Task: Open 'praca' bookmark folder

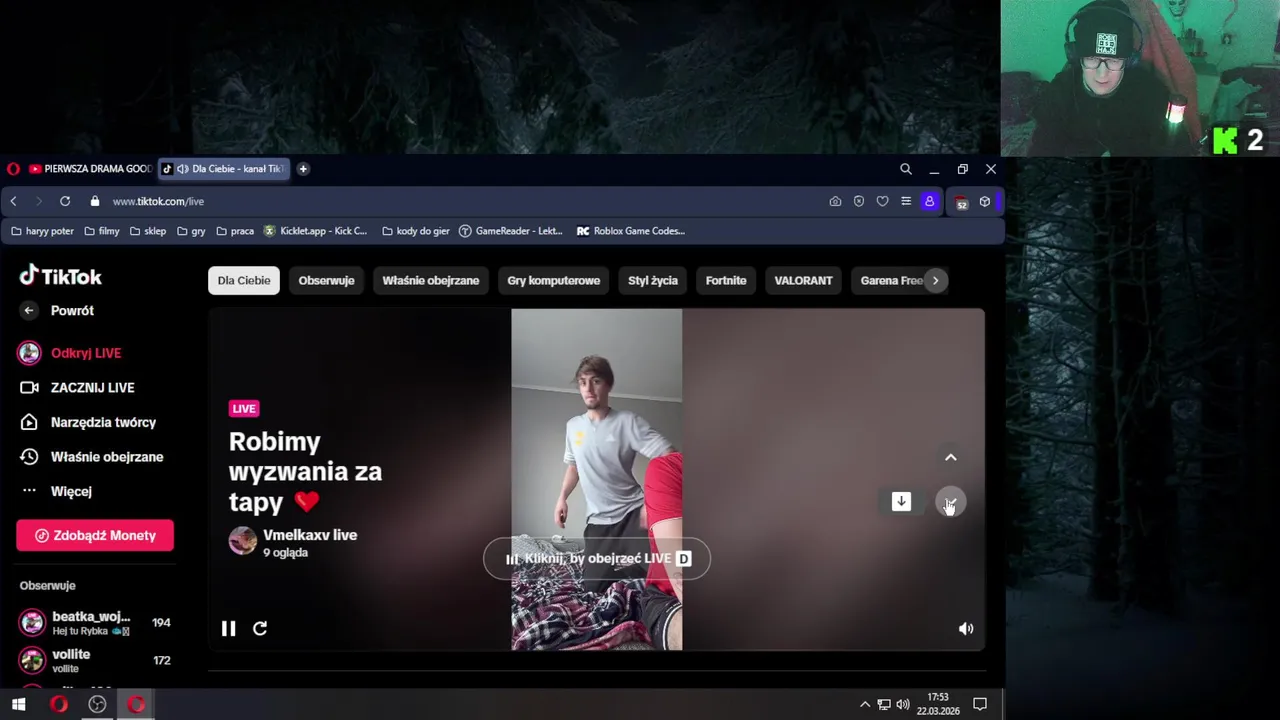Action: 235,231
